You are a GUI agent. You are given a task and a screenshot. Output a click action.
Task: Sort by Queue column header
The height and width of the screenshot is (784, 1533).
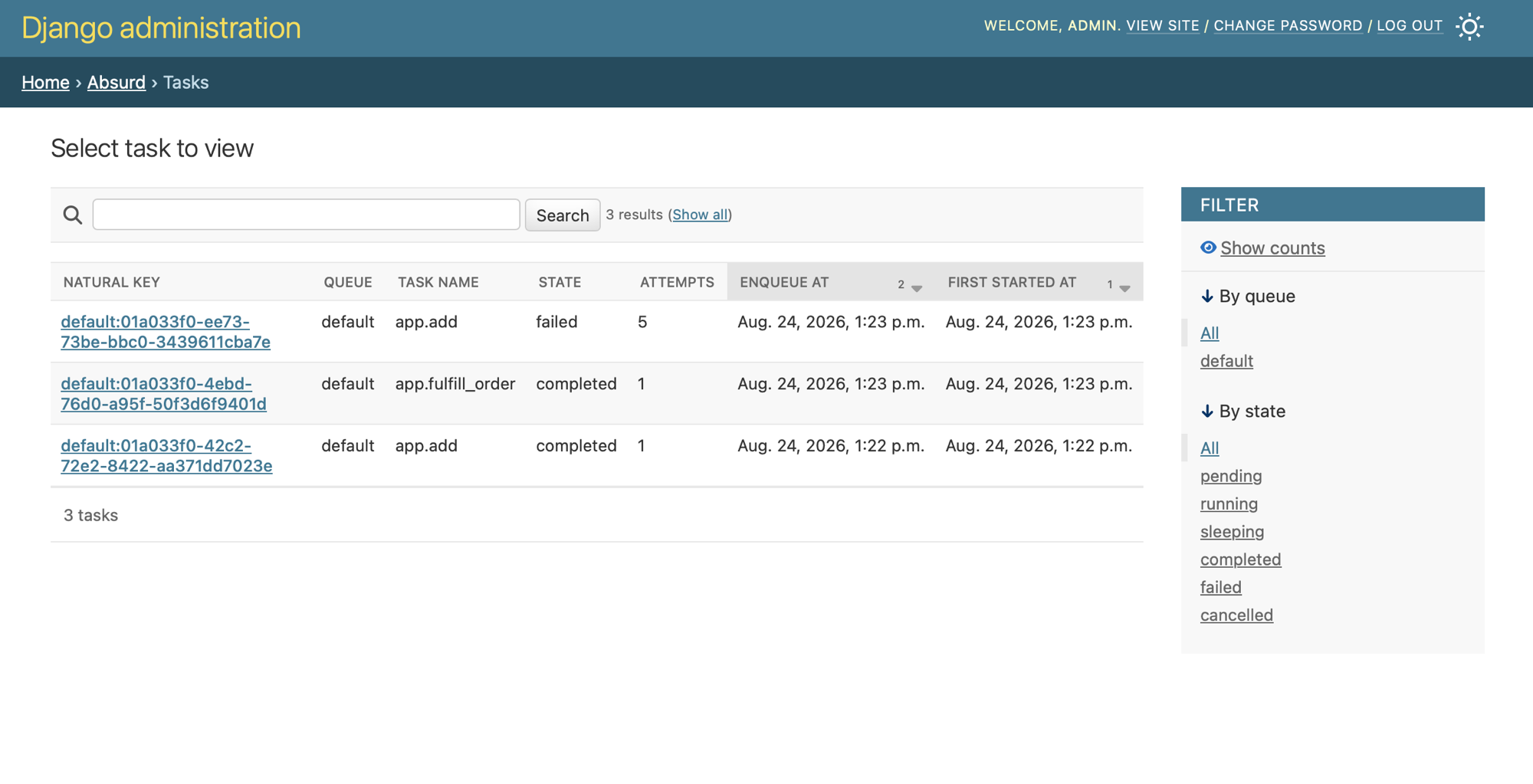(348, 282)
